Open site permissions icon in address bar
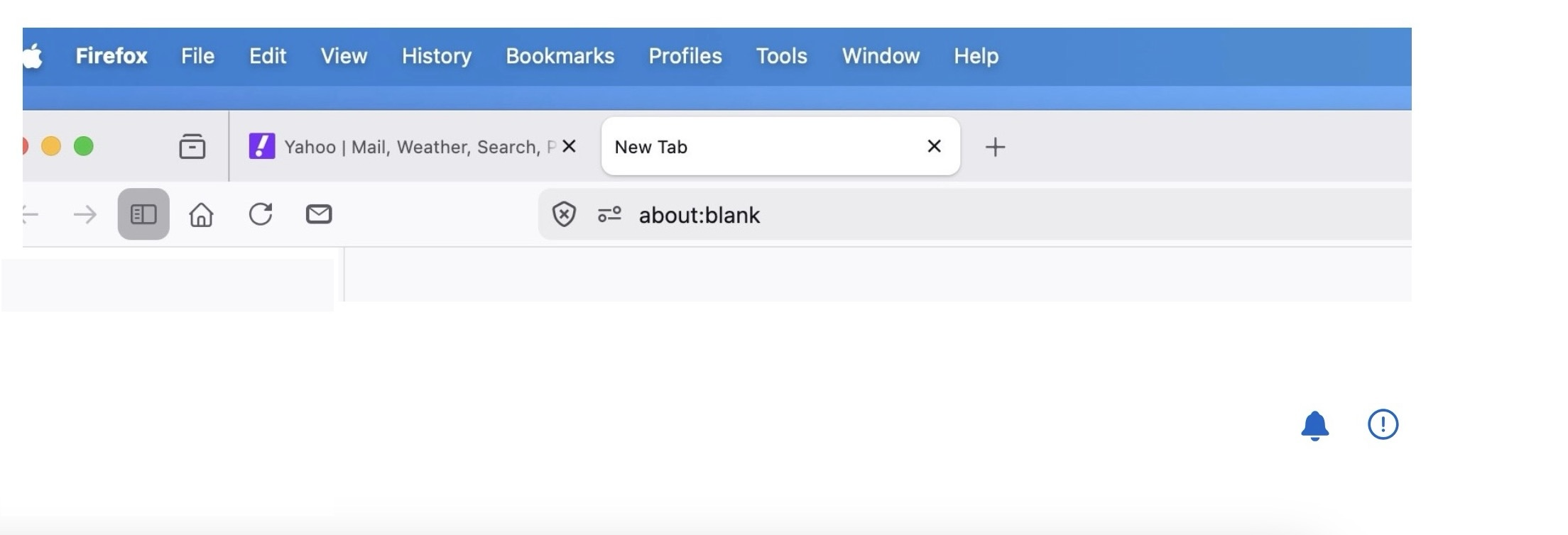The width and height of the screenshot is (1568, 535). (x=609, y=214)
